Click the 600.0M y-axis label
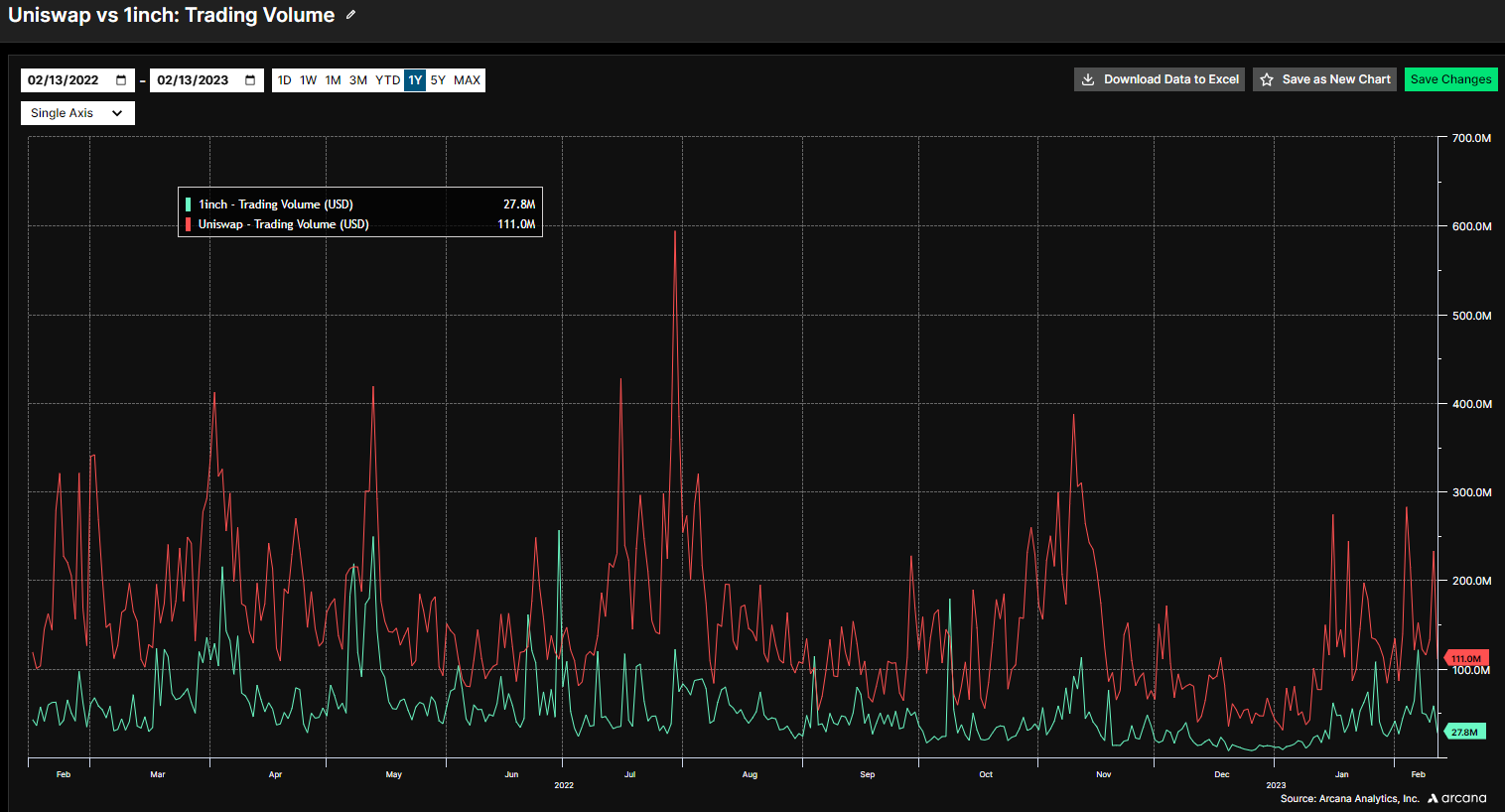1505x812 pixels. click(x=1471, y=226)
